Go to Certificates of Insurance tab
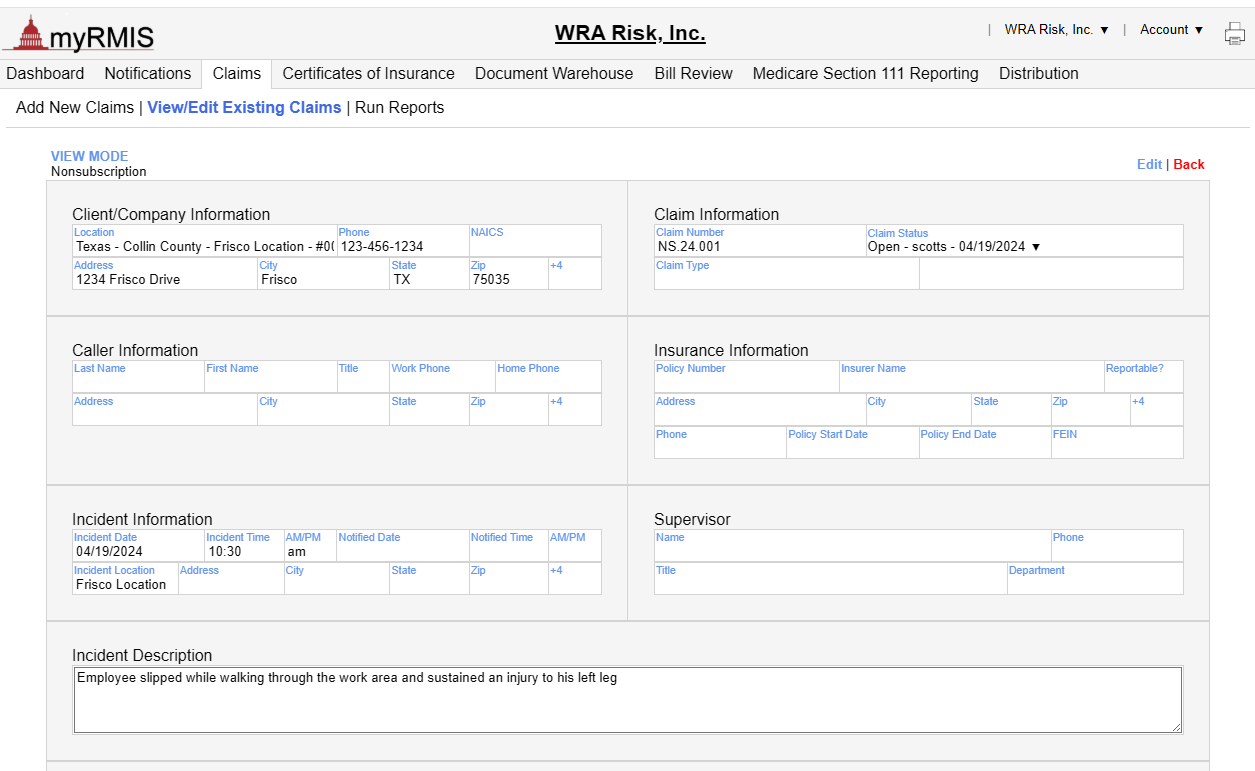This screenshot has width=1255, height=771. 368,74
